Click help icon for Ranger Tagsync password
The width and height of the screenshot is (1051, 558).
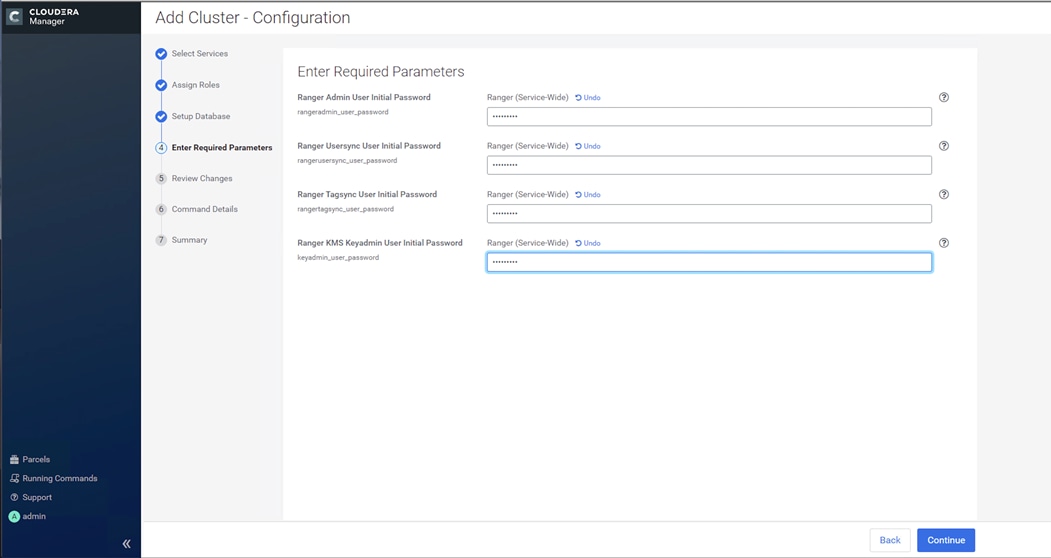click(x=944, y=194)
